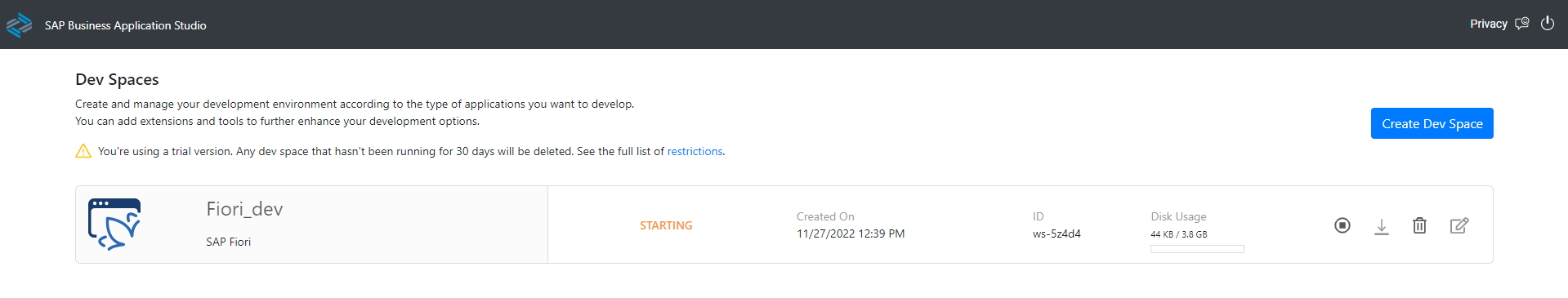Click the STARTING status label

(x=666, y=225)
